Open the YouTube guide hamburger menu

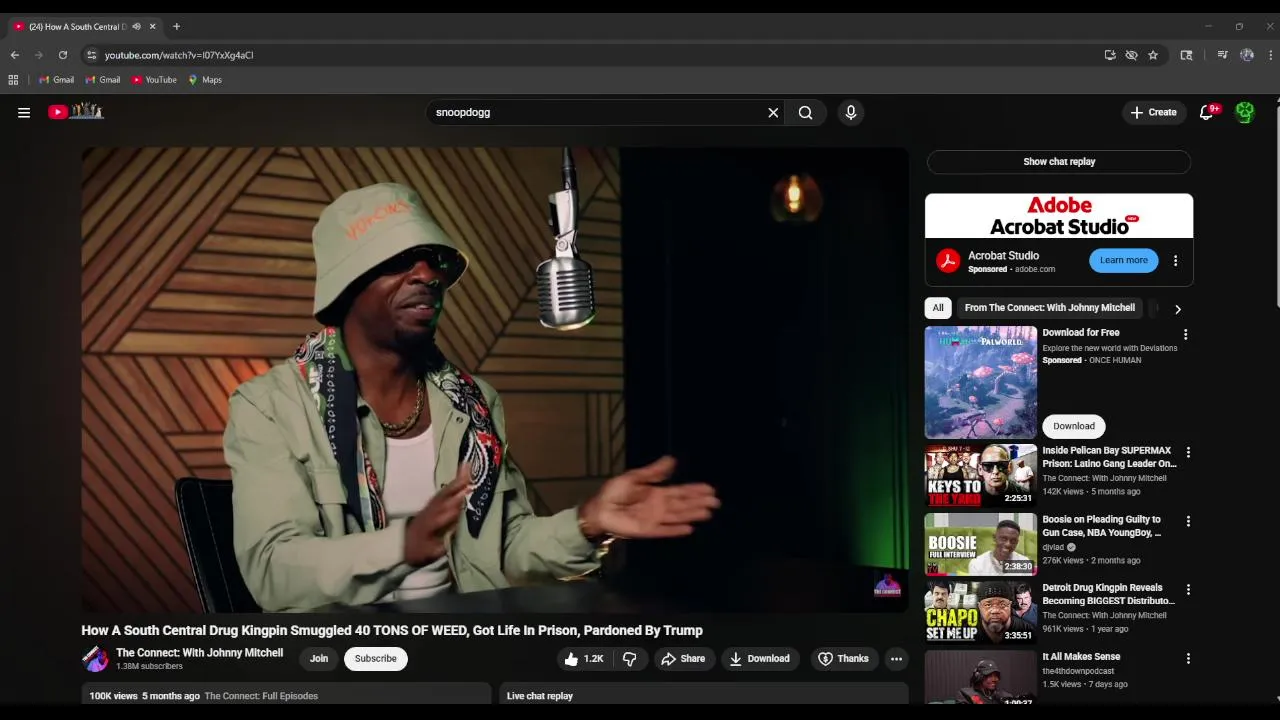click(24, 112)
